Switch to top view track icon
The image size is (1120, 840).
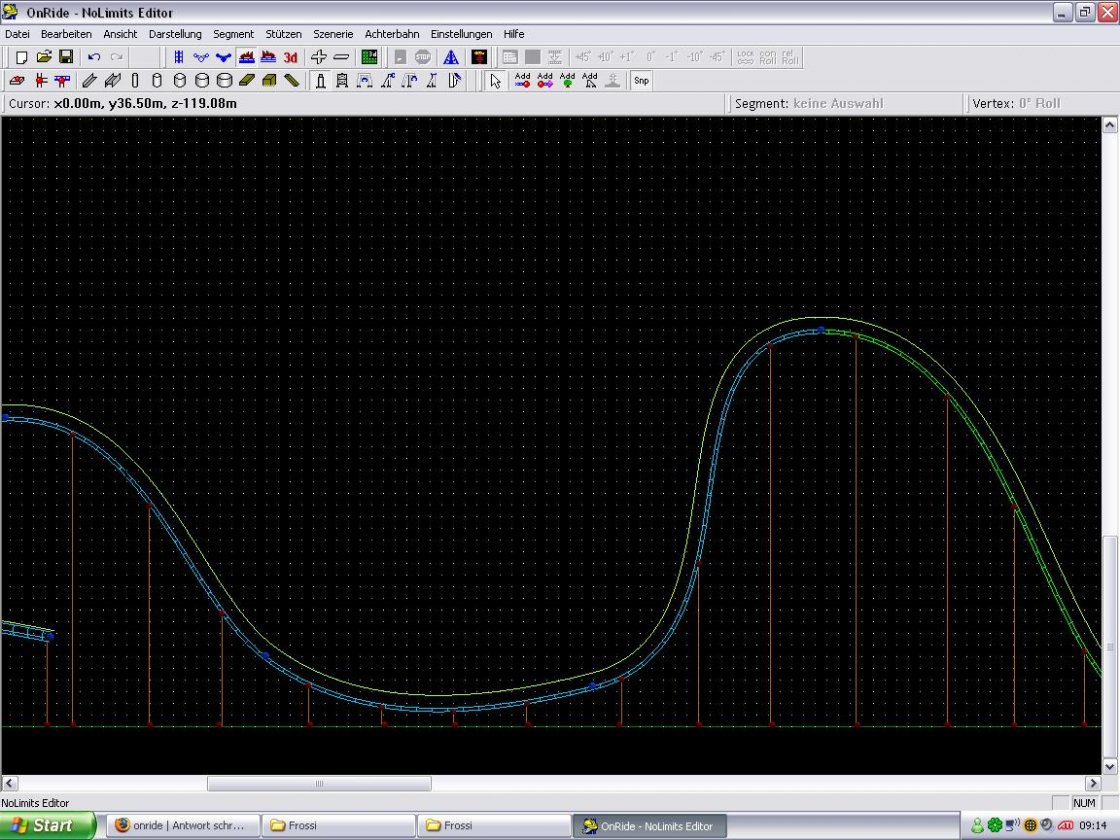[179, 57]
